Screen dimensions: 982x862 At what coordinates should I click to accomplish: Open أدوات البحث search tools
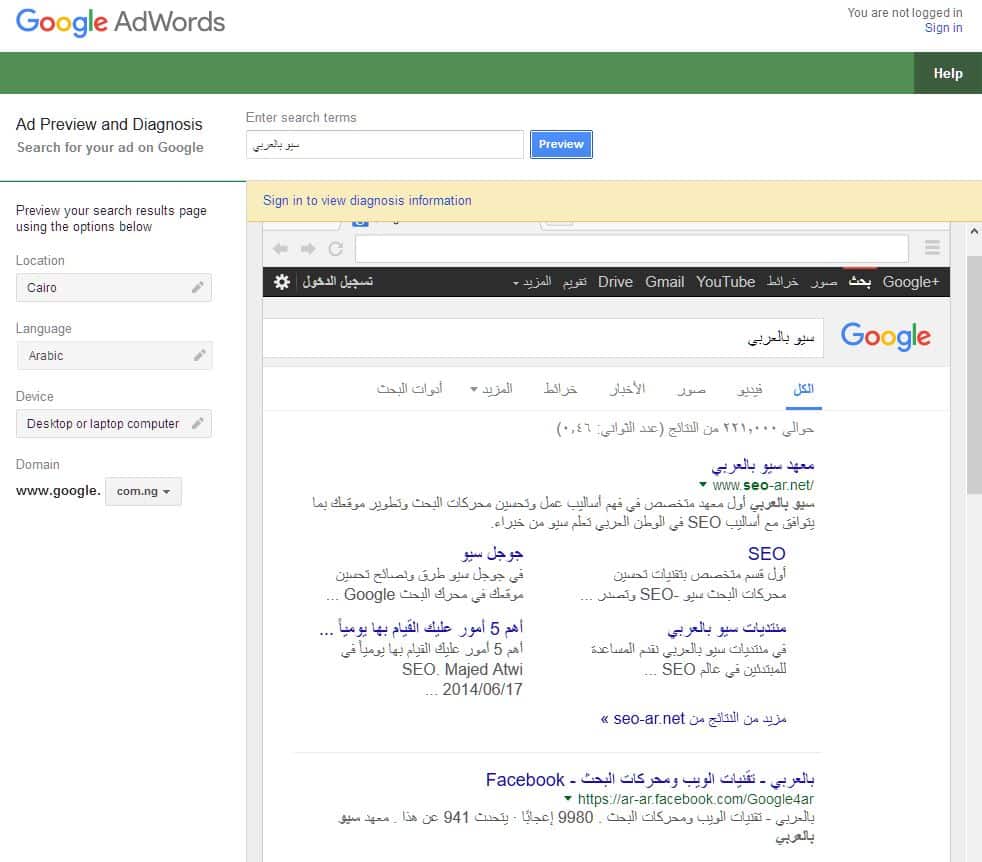[x=410, y=389]
